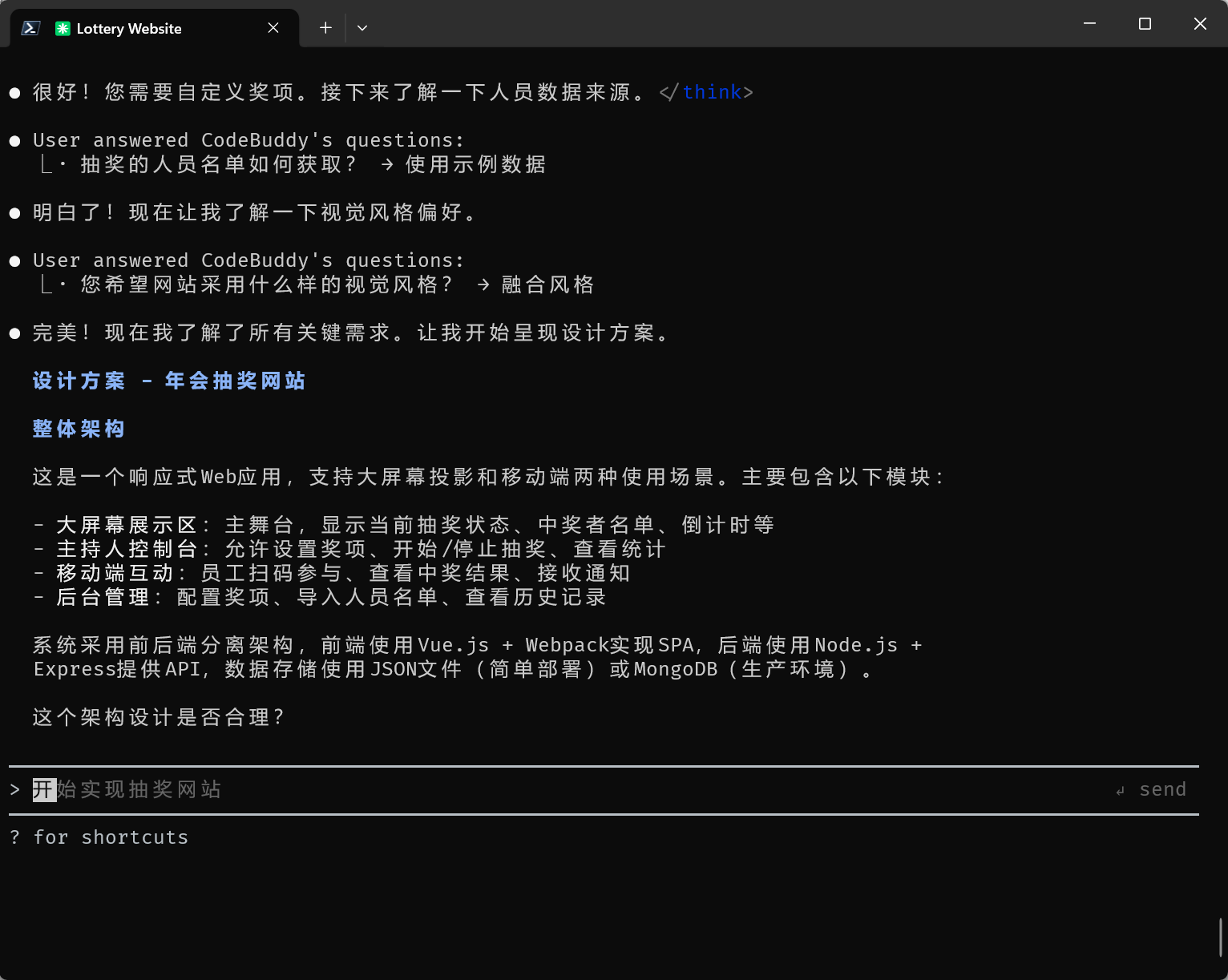Click the vertical scrollbar thumb
The image size is (1228, 980).
[x=1221, y=937]
